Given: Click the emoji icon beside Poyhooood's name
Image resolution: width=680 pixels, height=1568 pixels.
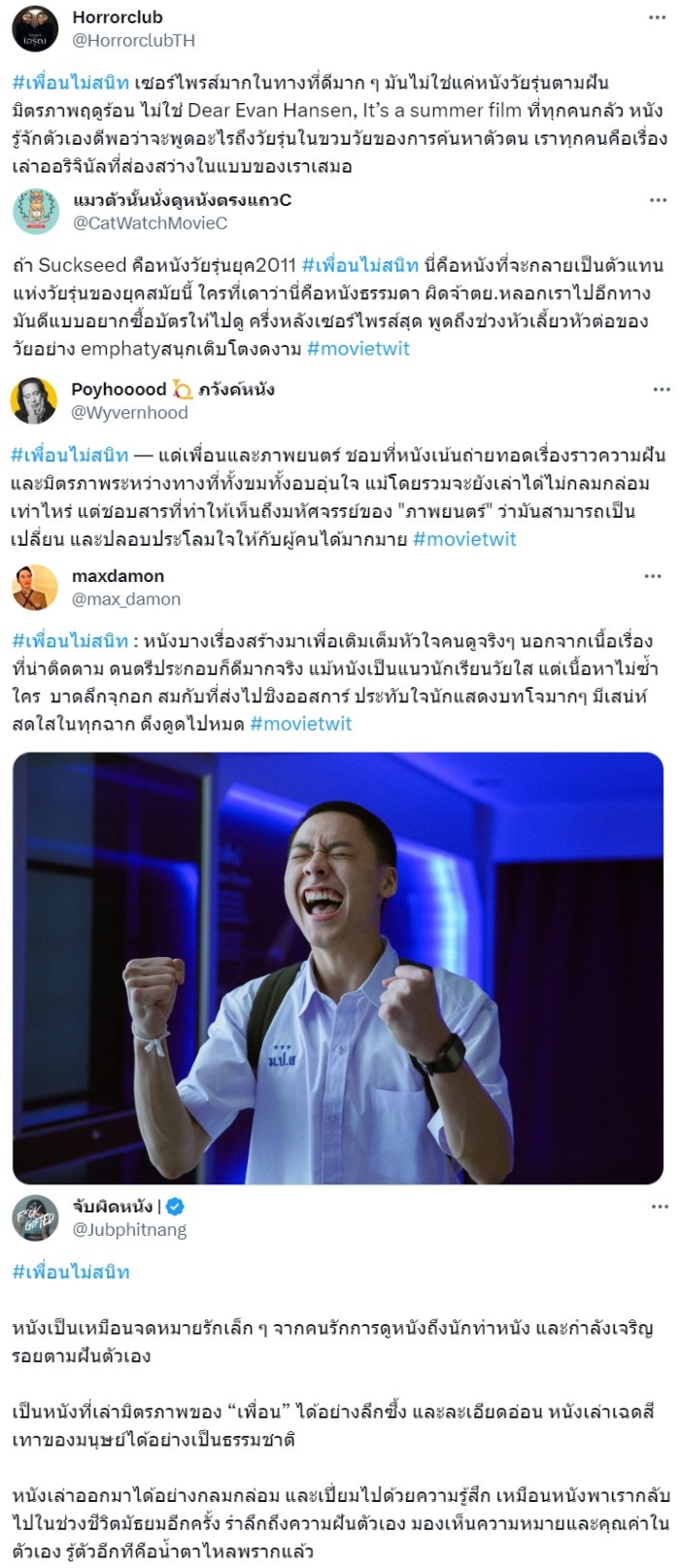Looking at the screenshot, I should tap(183, 390).
